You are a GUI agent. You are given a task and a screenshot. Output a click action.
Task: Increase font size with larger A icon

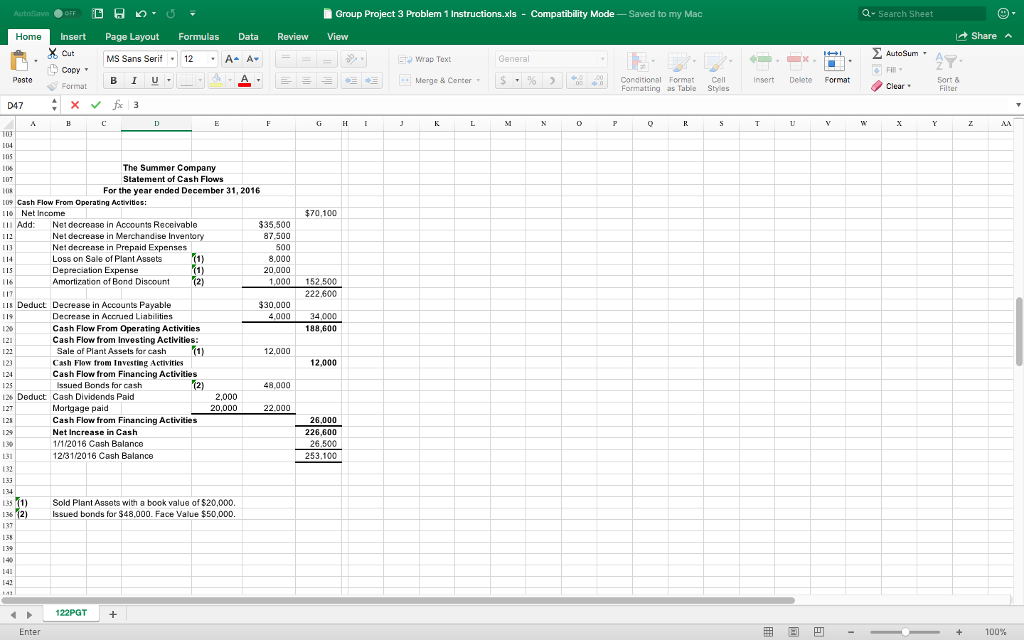pyautogui.click(x=232, y=59)
